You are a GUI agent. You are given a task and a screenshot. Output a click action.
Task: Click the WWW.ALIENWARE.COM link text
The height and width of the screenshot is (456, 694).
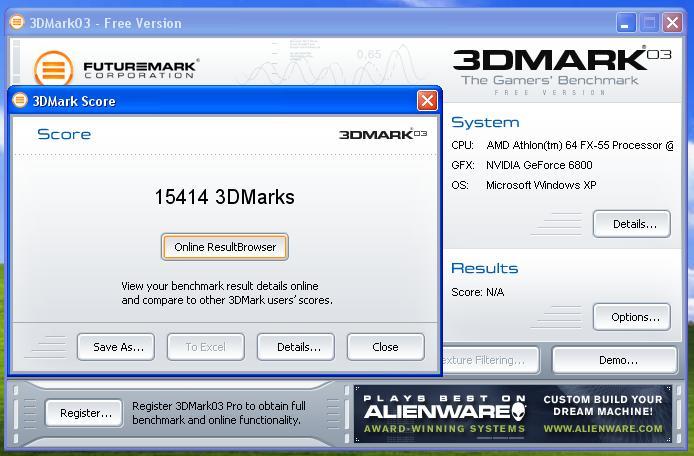603,429
